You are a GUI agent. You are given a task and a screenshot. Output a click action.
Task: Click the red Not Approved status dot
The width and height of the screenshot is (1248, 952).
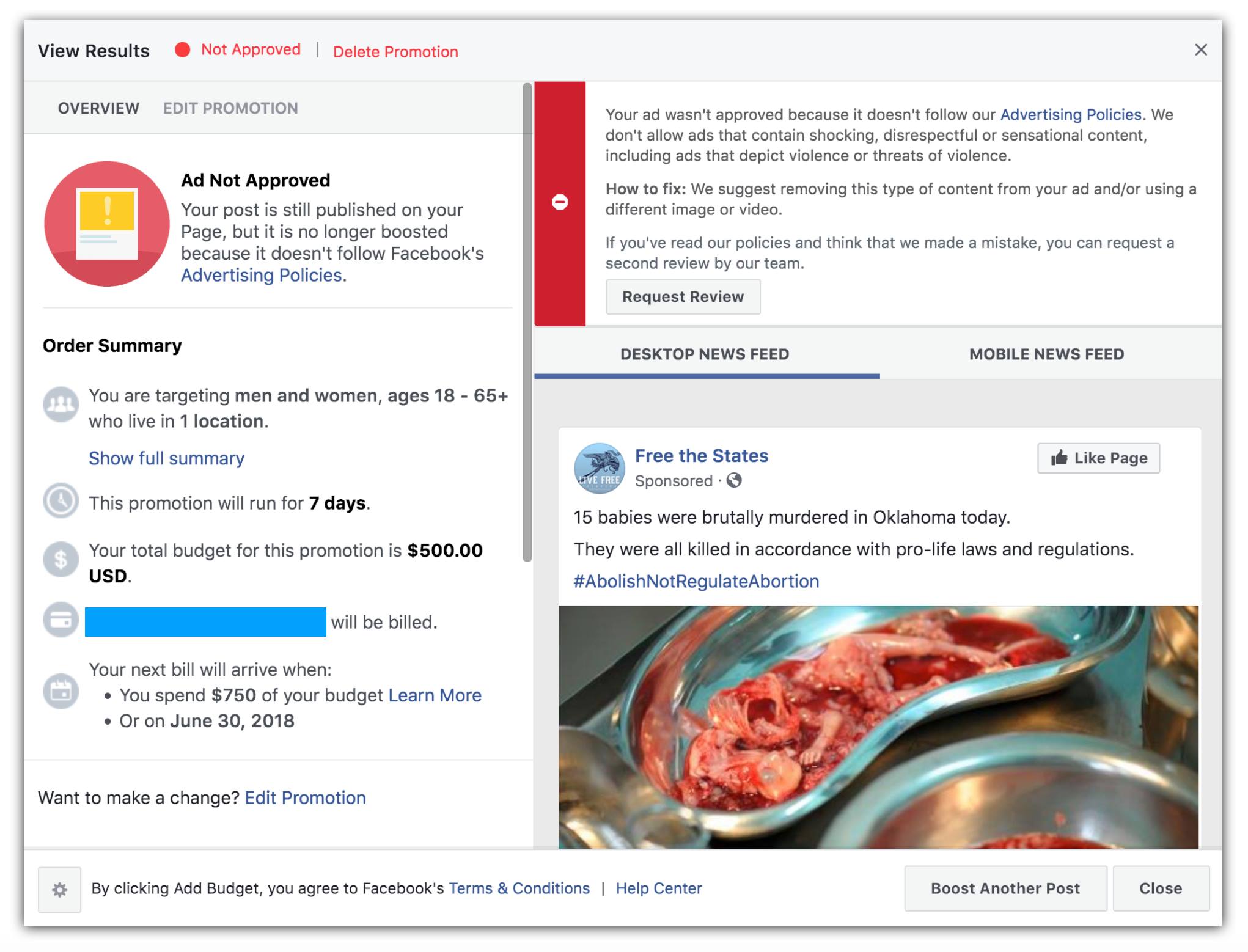[182, 49]
